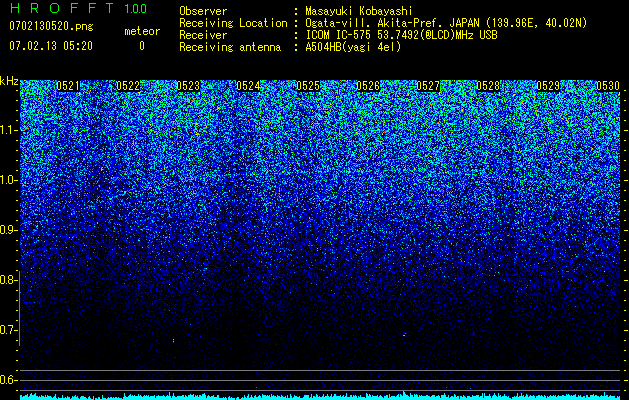The image size is (629, 400).
Task: Click the ICOM IC-575 receiver text
Action: 401,35
